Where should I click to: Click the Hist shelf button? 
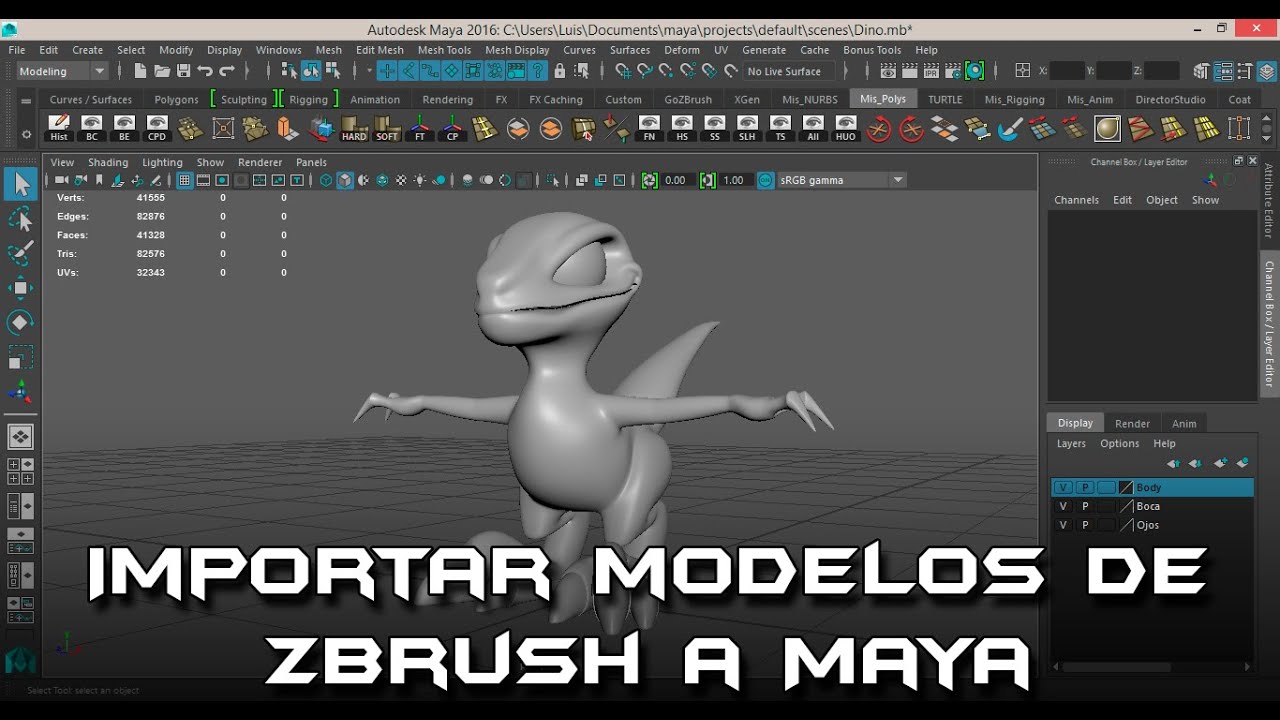click(59, 128)
